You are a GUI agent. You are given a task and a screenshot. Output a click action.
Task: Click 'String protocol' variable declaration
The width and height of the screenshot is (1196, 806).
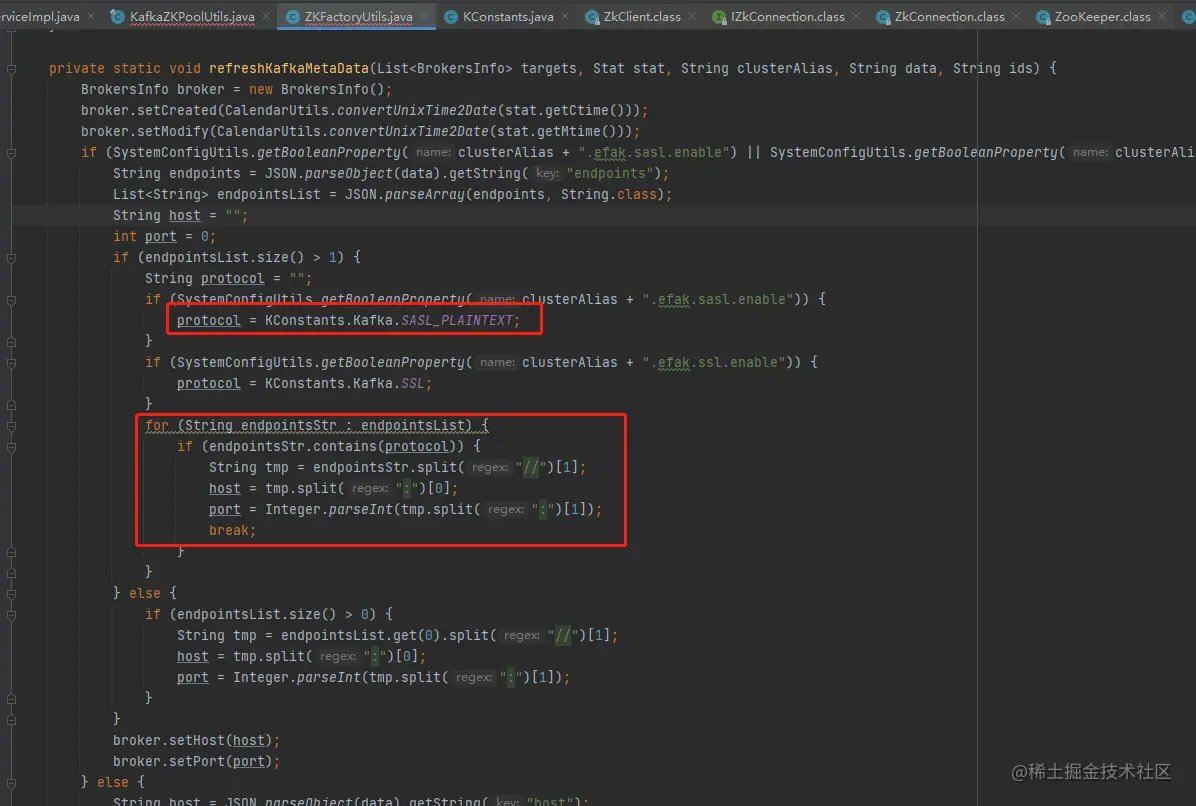click(x=204, y=278)
